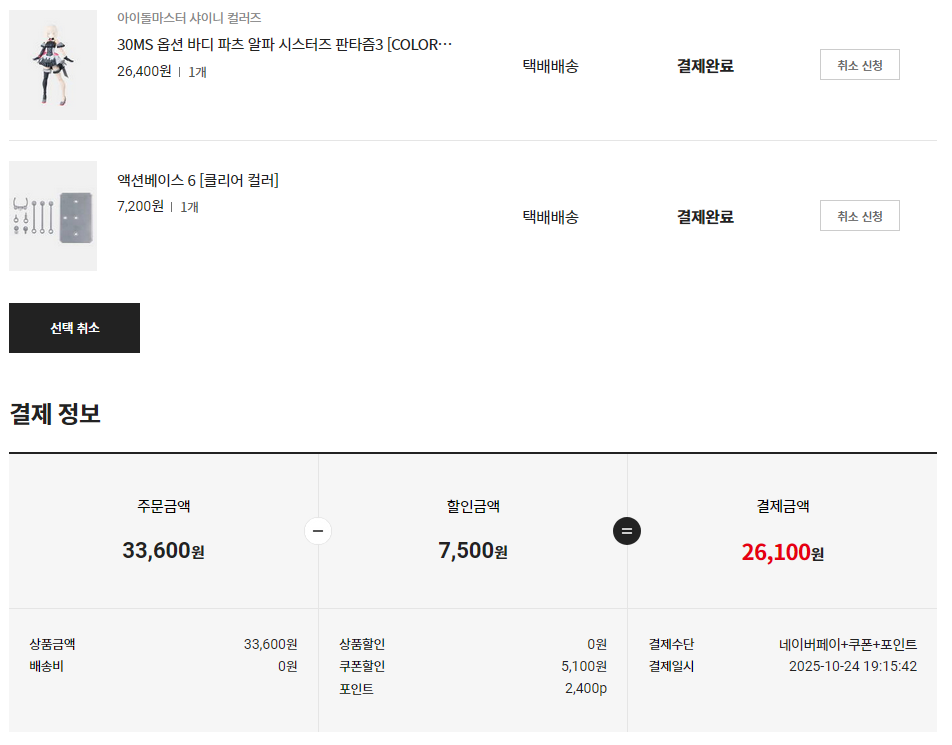The image size is (952, 745).
Task: Click the 7,500원 discount total under 할인금액
Action: point(472,551)
